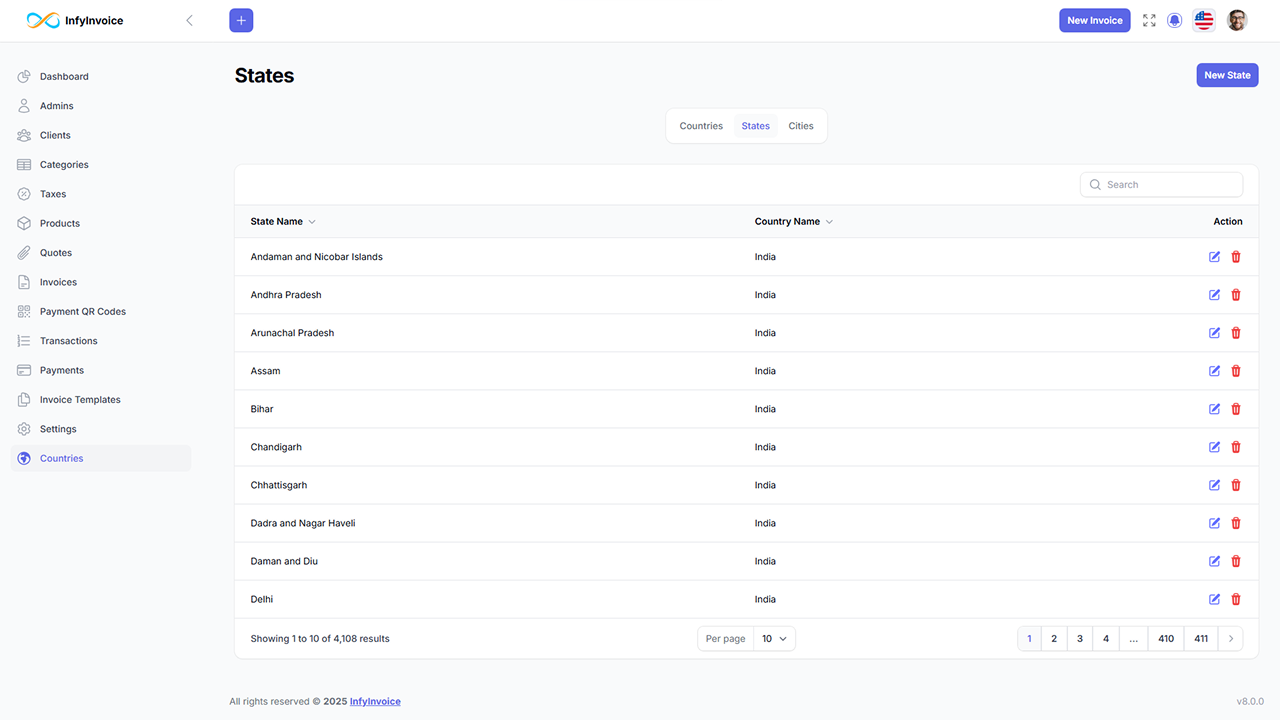This screenshot has width=1280, height=720.
Task: Click the New State button
Action: tap(1227, 75)
